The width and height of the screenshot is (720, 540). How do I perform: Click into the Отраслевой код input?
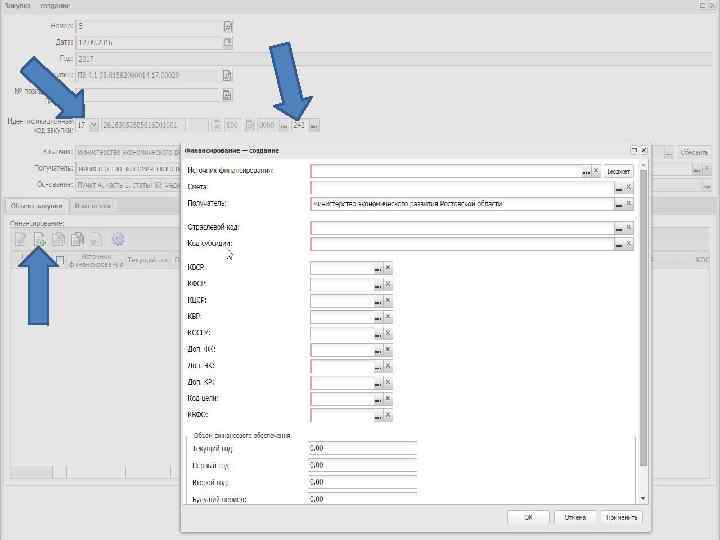tap(462, 228)
